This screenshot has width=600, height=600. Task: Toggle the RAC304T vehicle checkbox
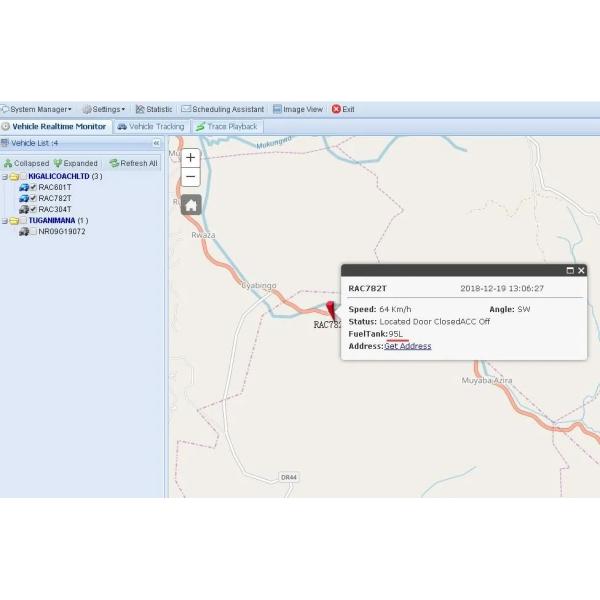[x=33, y=209]
